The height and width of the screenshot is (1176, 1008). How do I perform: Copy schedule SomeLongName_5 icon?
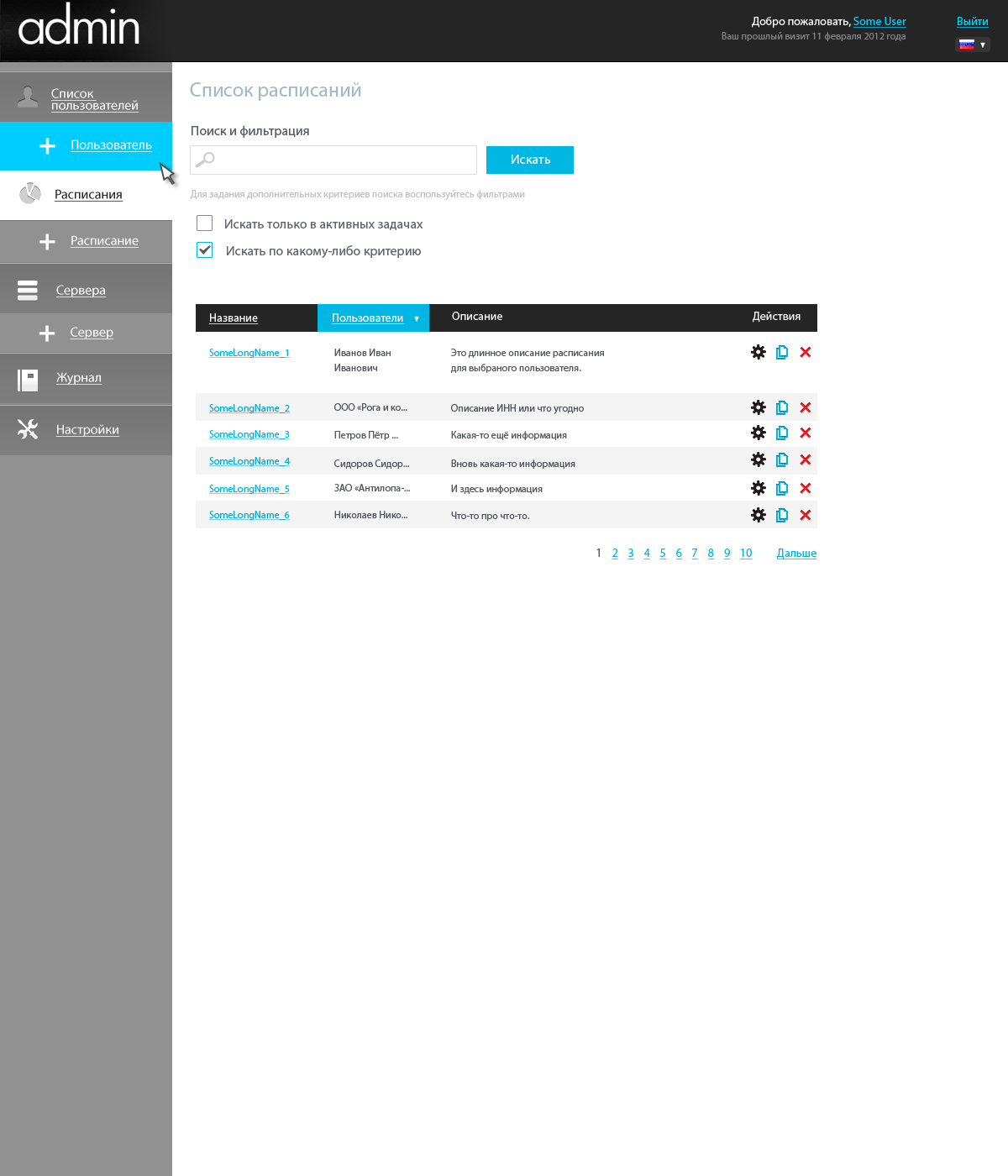pos(782,488)
